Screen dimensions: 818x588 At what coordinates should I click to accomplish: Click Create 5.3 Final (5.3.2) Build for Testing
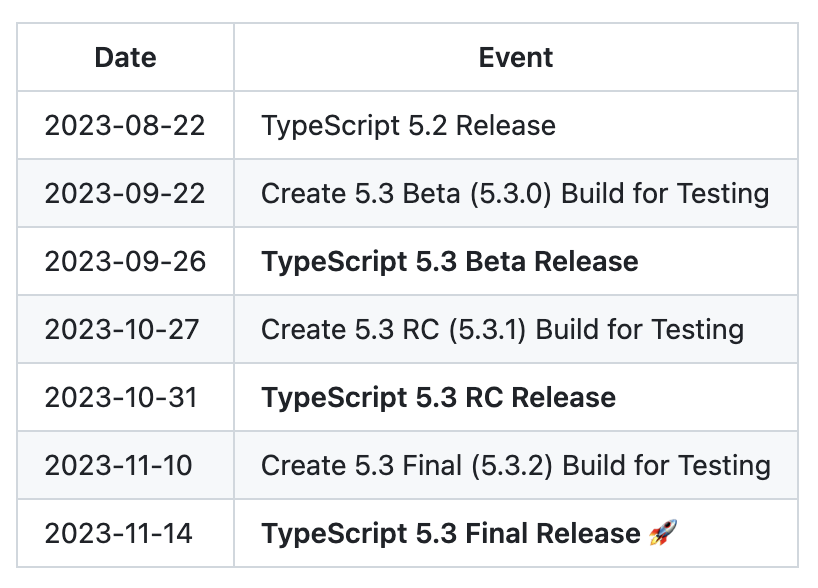pyautogui.click(x=516, y=465)
